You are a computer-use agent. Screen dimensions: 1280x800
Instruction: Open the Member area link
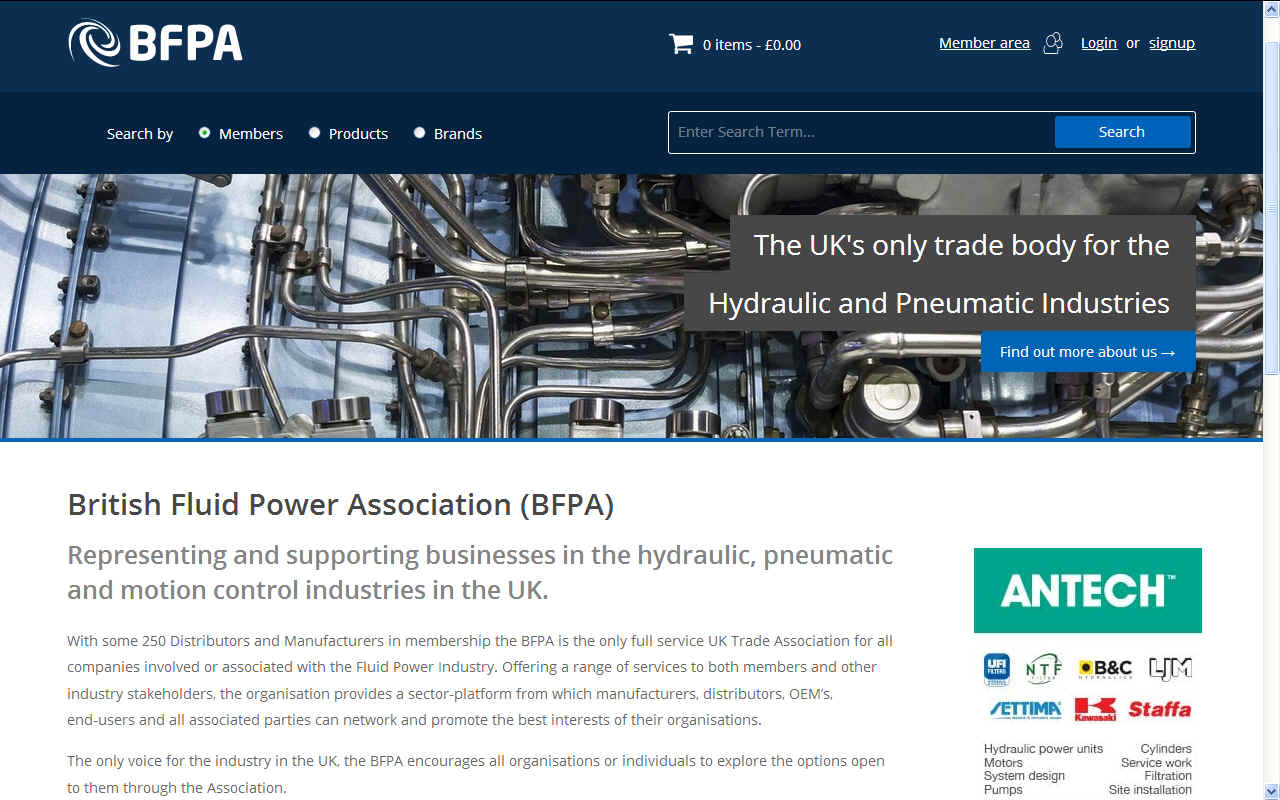(984, 43)
